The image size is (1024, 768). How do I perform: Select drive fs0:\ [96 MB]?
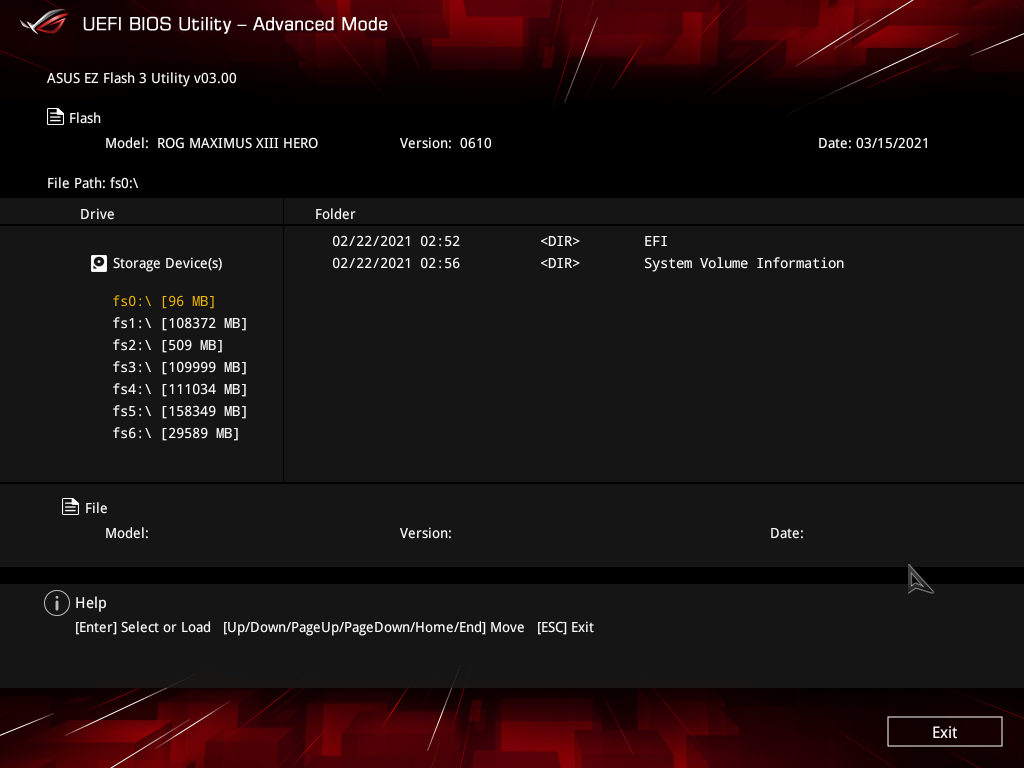tap(163, 301)
